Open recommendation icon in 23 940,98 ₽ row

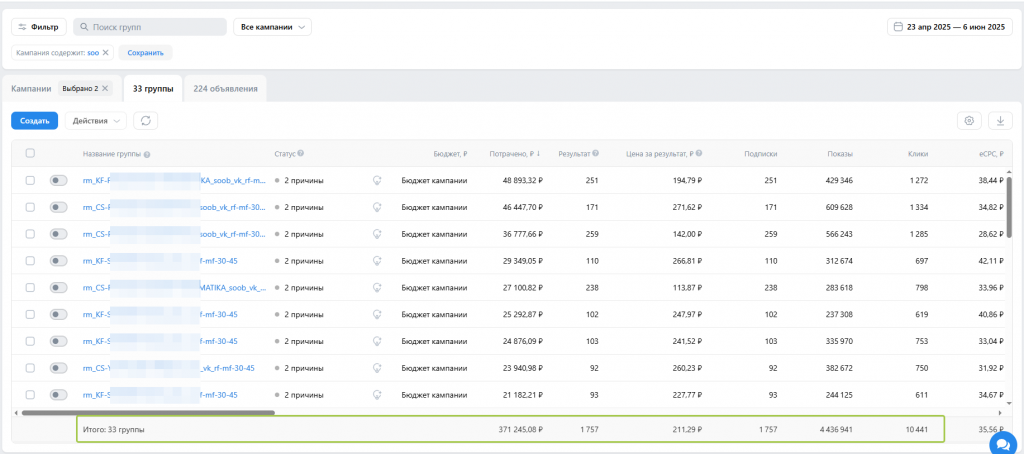point(377,368)
